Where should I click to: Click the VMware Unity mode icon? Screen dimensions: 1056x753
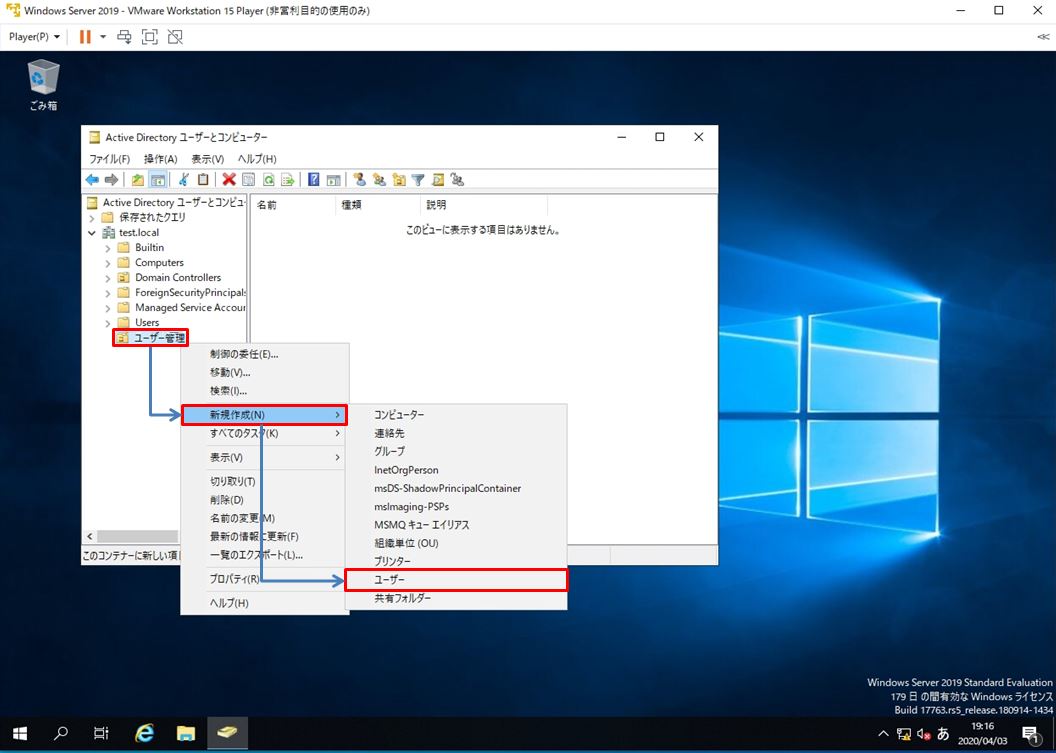175,36
